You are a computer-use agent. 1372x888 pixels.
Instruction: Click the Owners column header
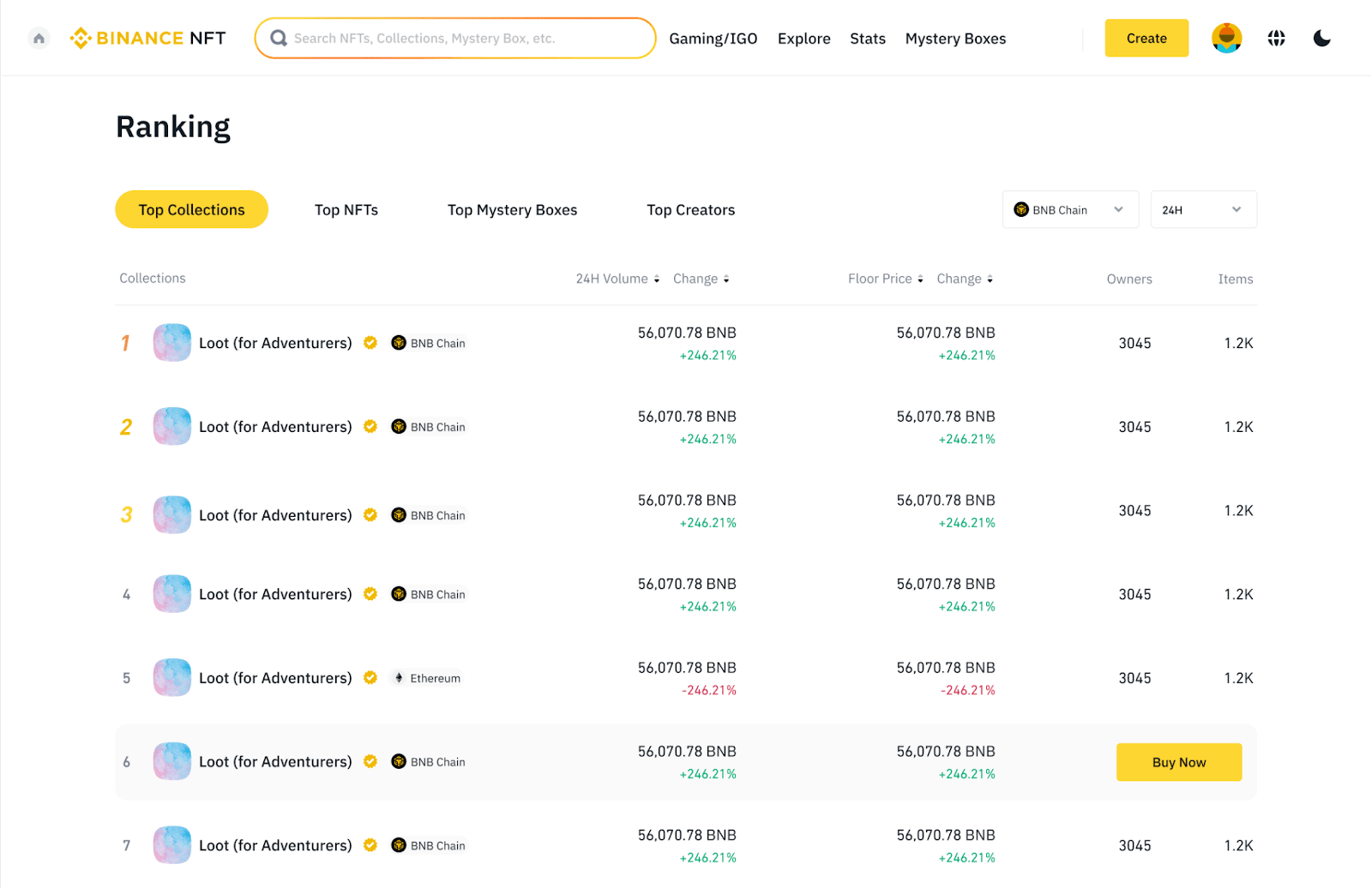(1129, 279)
